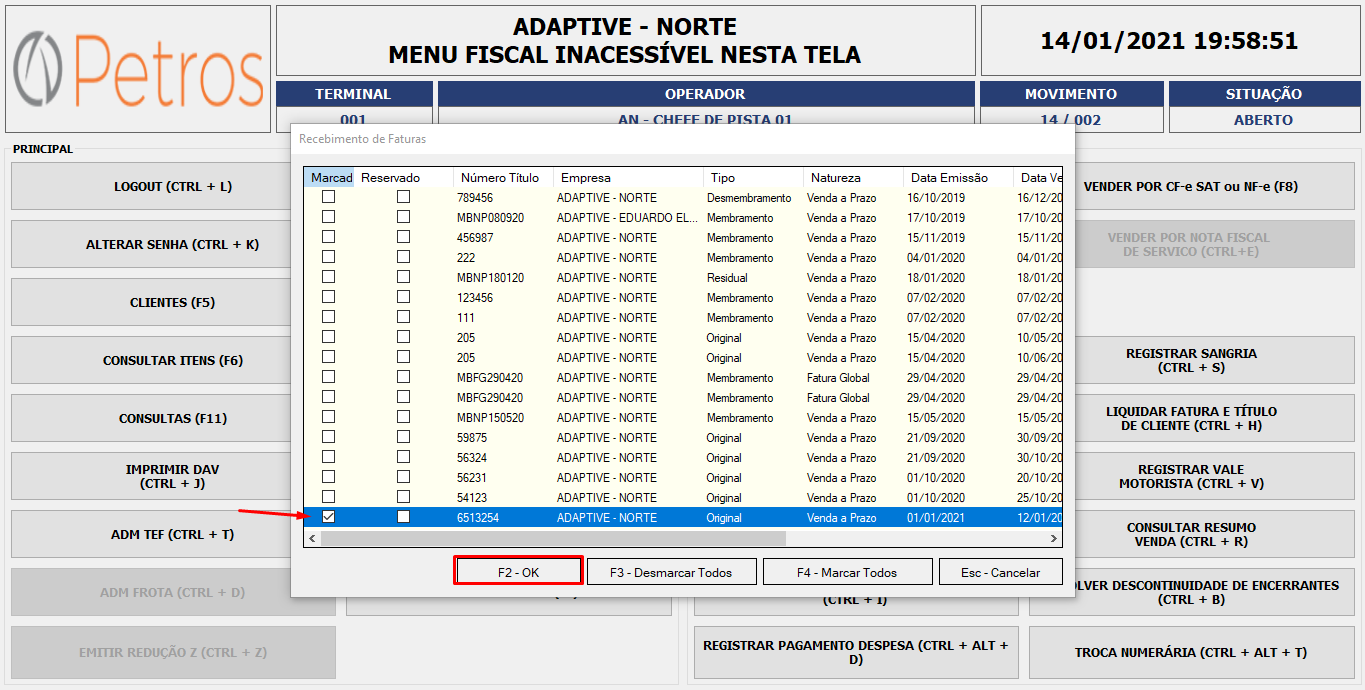This screenshot has width=1365, height=690.
Task: Click the Petros logo
Action: tap(138, 70)
